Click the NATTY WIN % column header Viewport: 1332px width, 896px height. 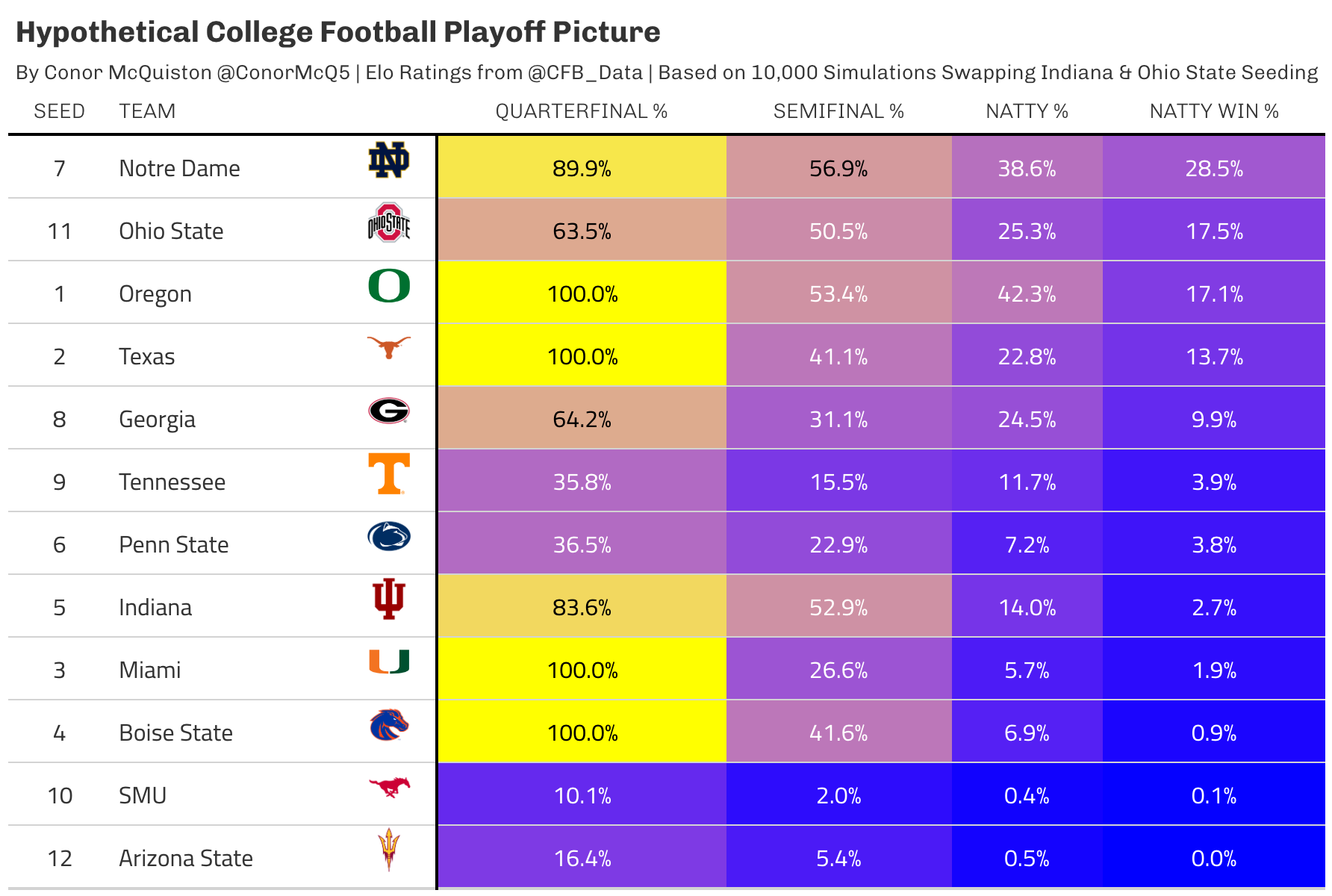pyautogui.click(x=1214, y=111)
